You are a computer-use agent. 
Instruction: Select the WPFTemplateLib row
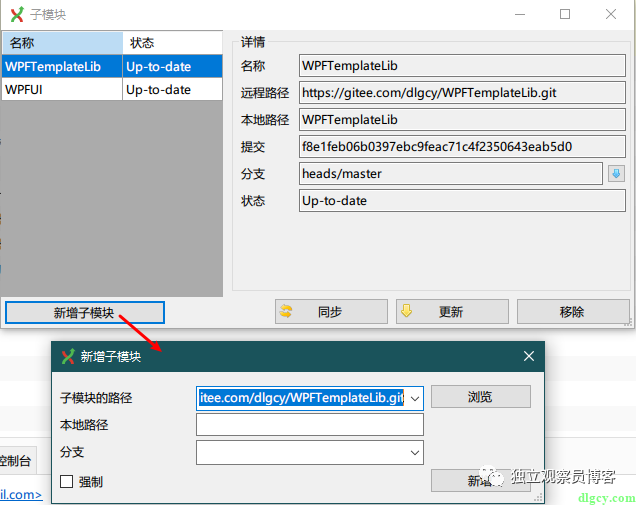click(112, 67)
